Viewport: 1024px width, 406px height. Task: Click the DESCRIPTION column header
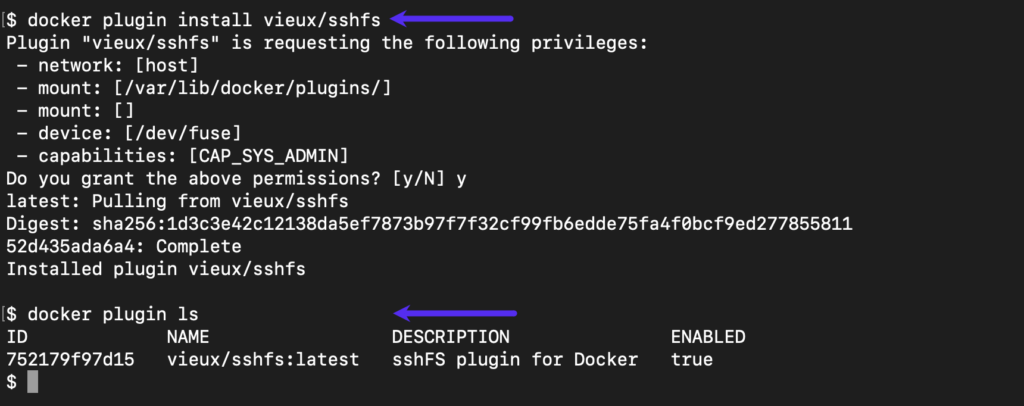coord(450,337)
